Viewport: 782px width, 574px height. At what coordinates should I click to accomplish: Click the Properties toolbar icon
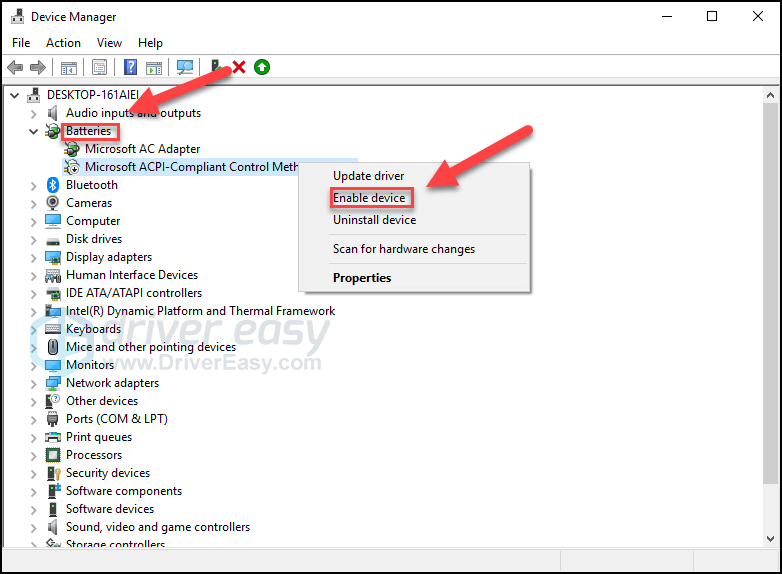pyautogui.click(x=99, y=67)
